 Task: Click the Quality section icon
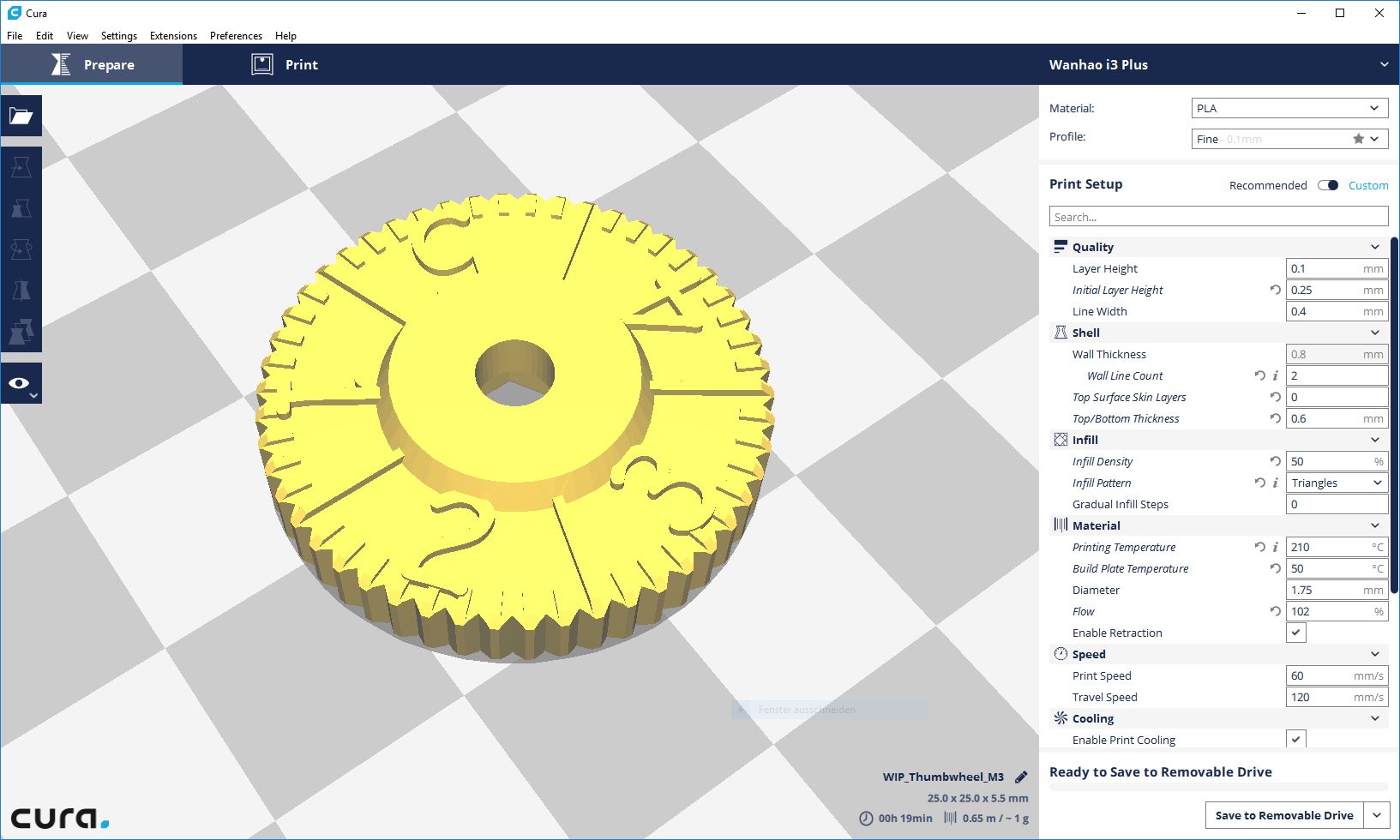(1061, 247)
